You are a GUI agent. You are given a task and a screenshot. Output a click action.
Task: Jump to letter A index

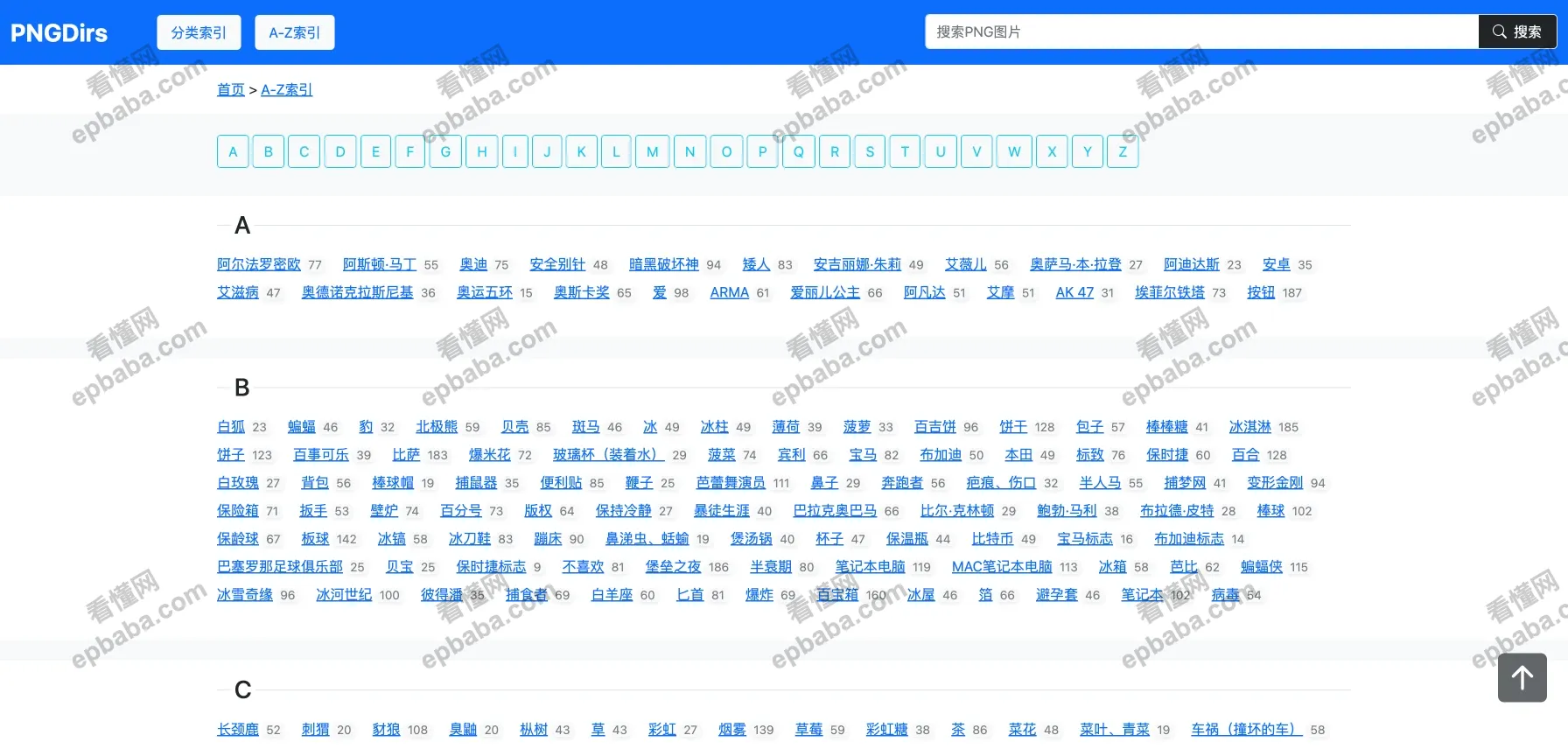[x=233, y=151]
